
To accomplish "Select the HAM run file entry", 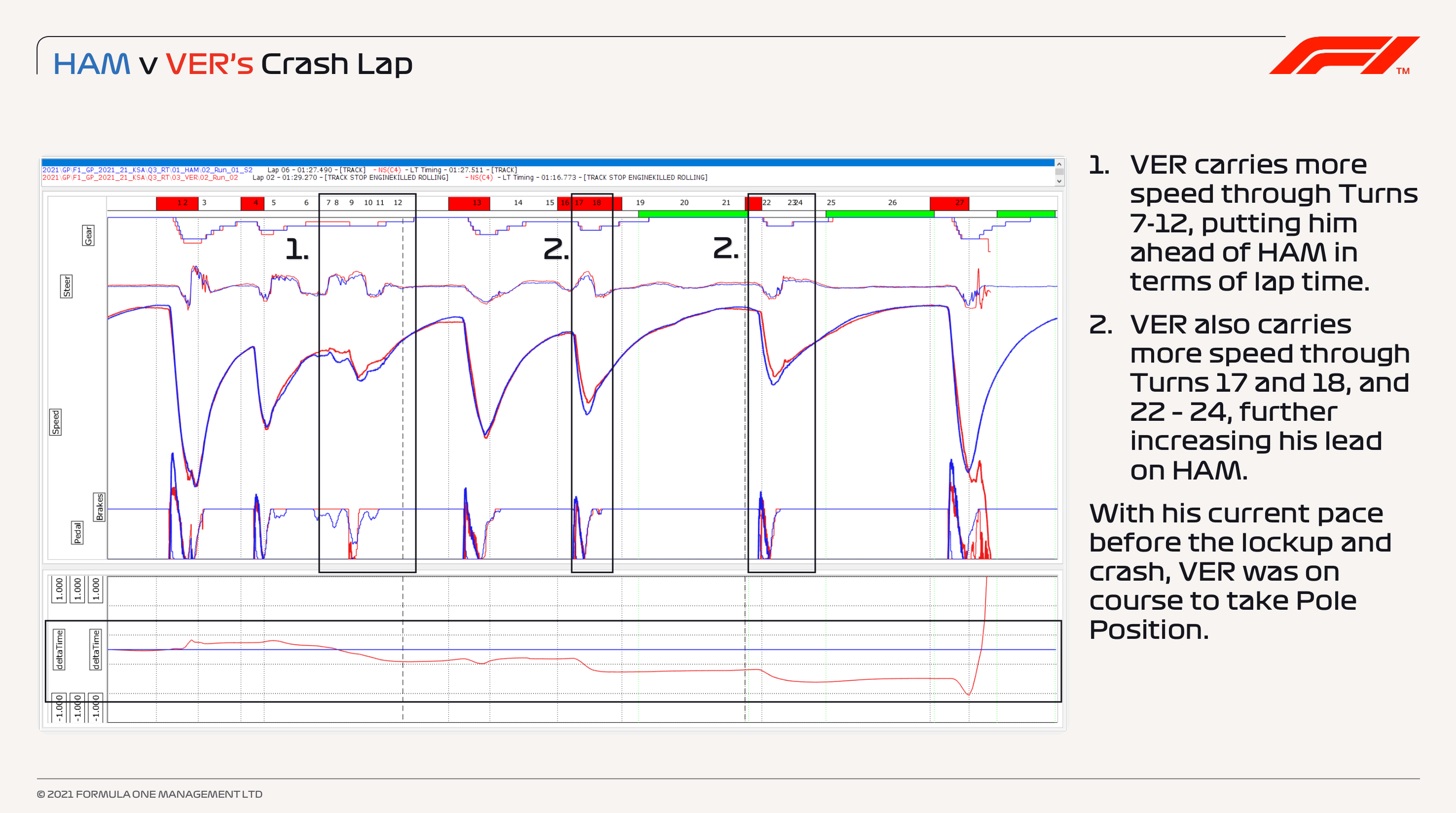I will pyautogui.click(x=147, y=170).
